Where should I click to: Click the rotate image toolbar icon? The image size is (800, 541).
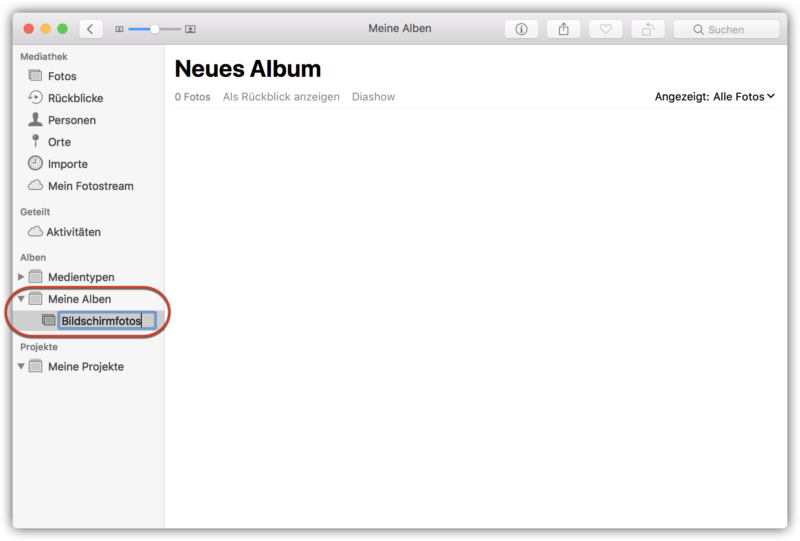tap(648, 29)
